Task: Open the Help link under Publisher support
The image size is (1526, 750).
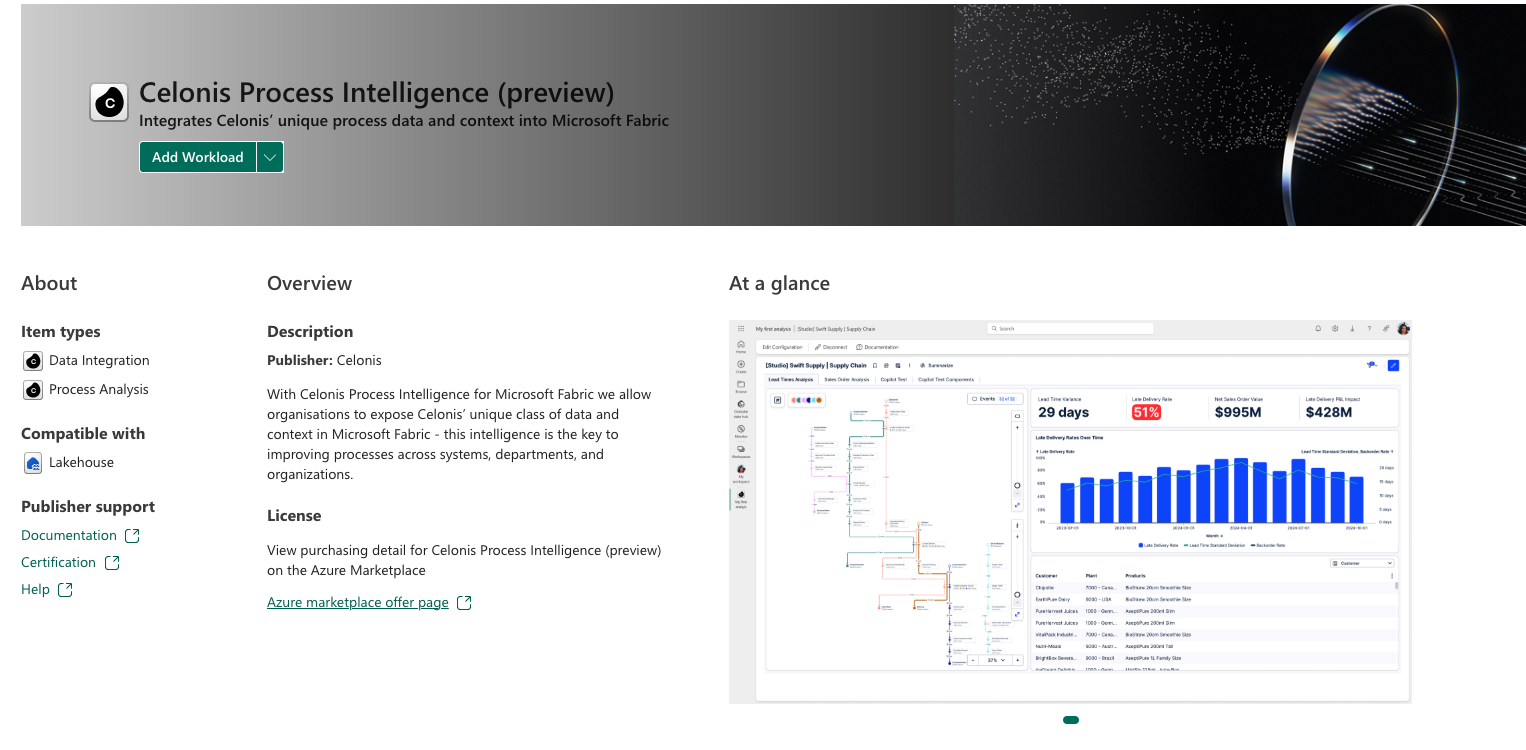Action: point(35,590)
